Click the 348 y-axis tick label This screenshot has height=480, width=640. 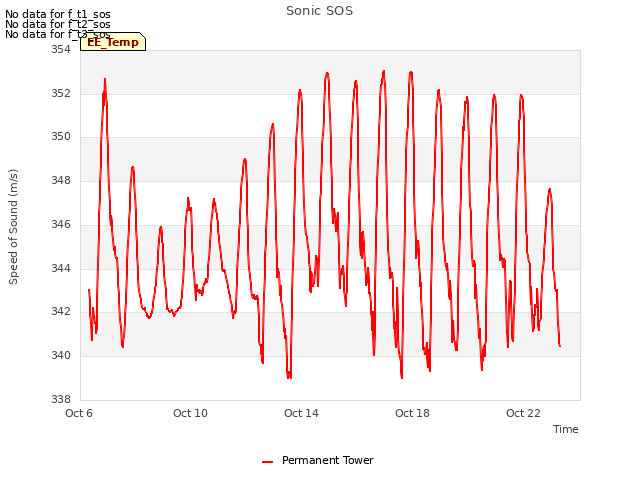(60, 180)
